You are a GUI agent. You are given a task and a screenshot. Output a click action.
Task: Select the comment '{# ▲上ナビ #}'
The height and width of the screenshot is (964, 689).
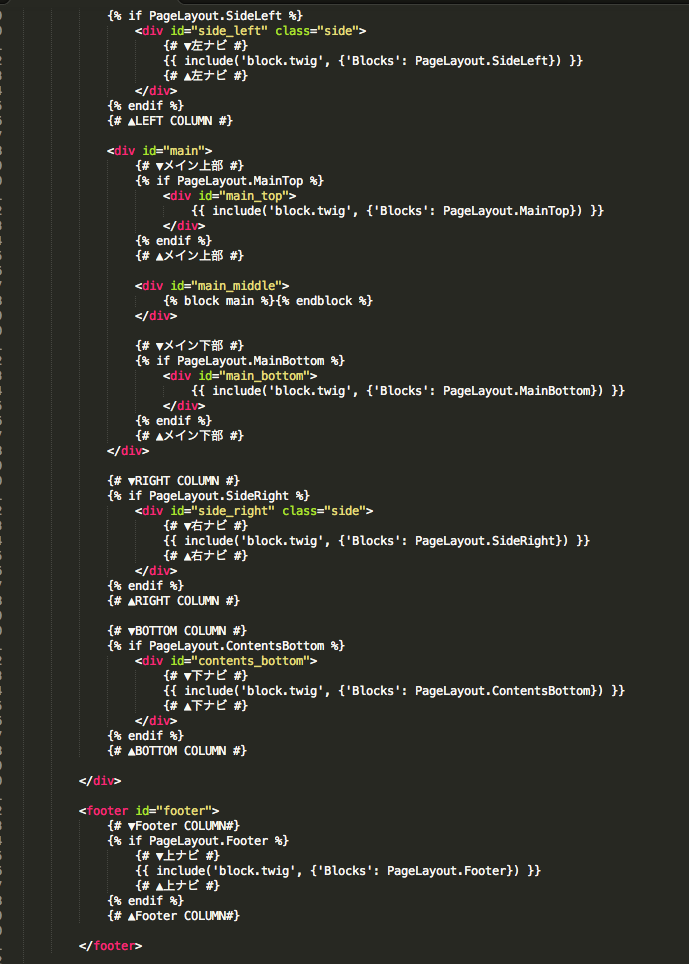[178, 886]
